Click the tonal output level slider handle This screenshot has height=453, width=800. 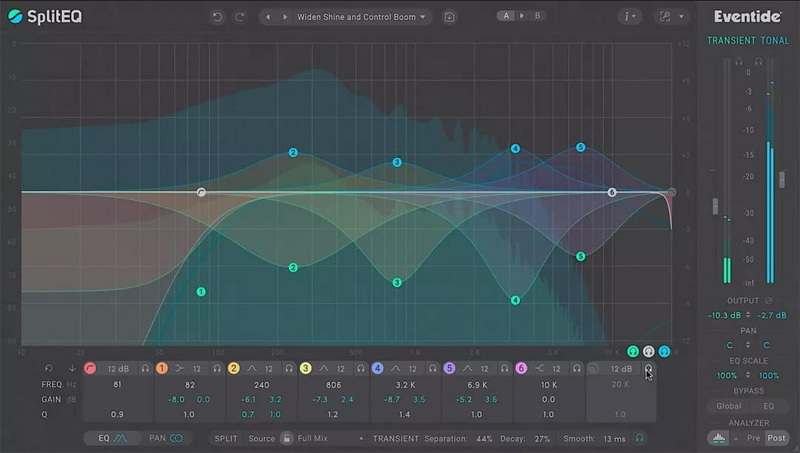[782, 179]
